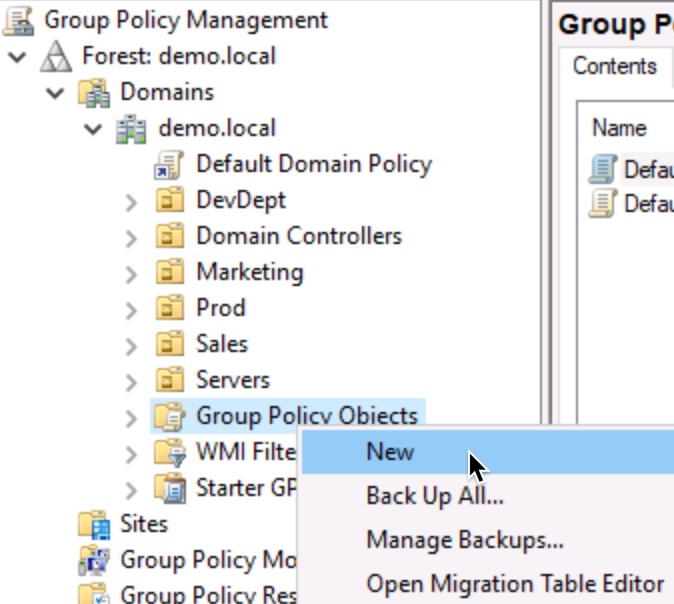Collapse the Forest: demo.local node
The width and height of the screenshot is (674, 604).
[17, 56]
